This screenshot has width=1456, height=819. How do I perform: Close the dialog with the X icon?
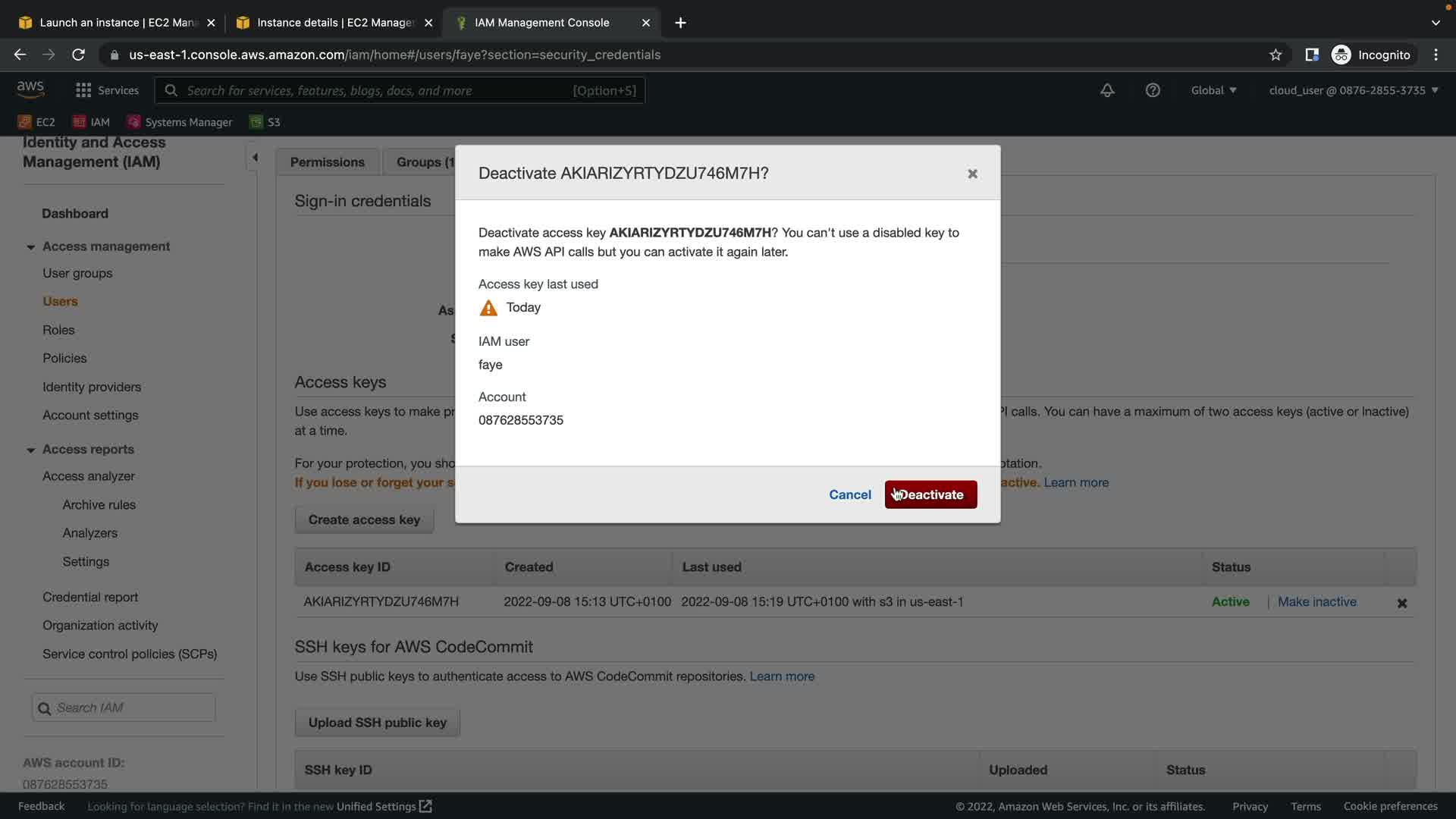972,174
